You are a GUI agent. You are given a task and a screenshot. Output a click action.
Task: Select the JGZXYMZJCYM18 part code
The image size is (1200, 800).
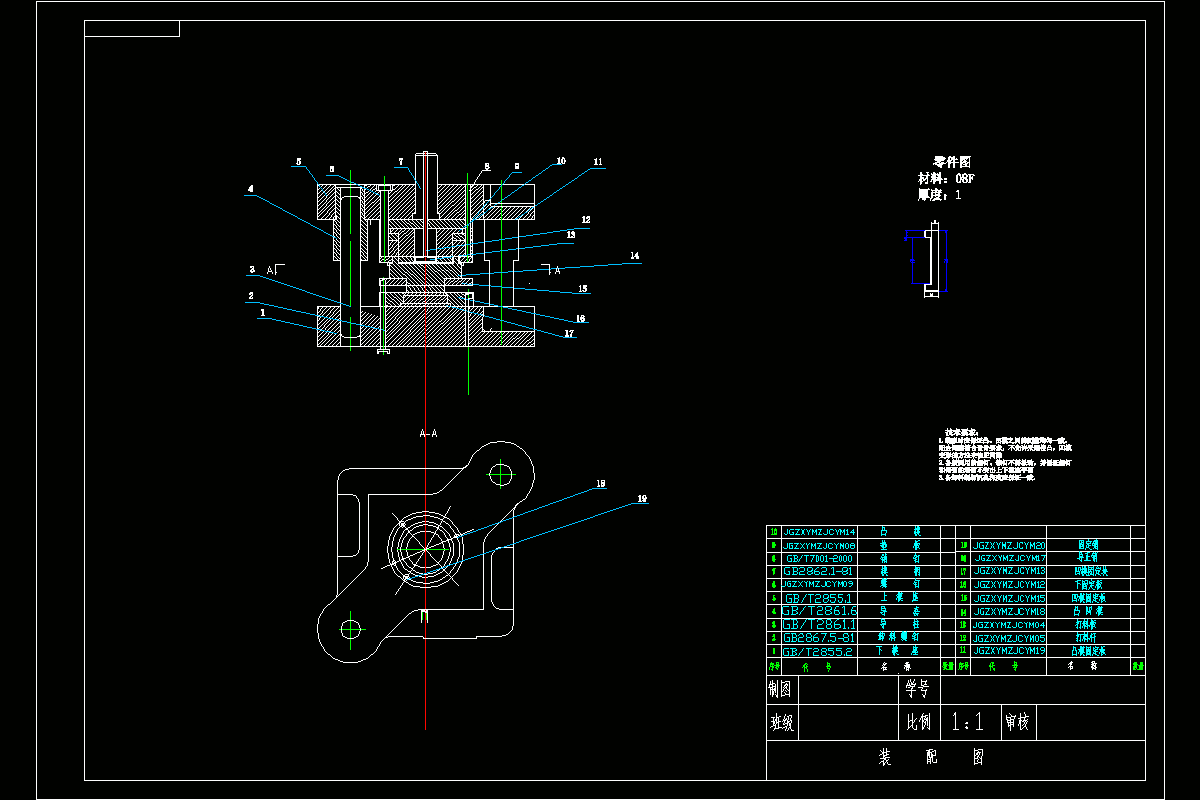pos(1009,610)
